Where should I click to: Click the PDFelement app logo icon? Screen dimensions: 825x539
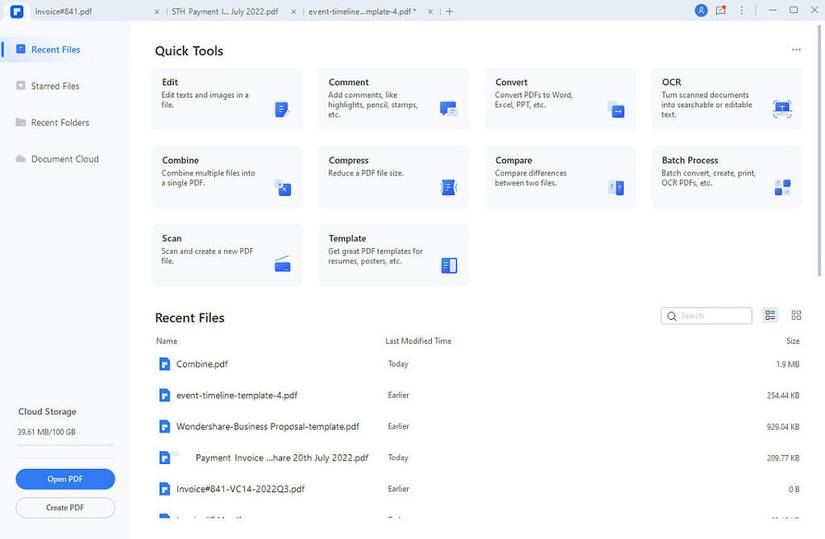17,11
